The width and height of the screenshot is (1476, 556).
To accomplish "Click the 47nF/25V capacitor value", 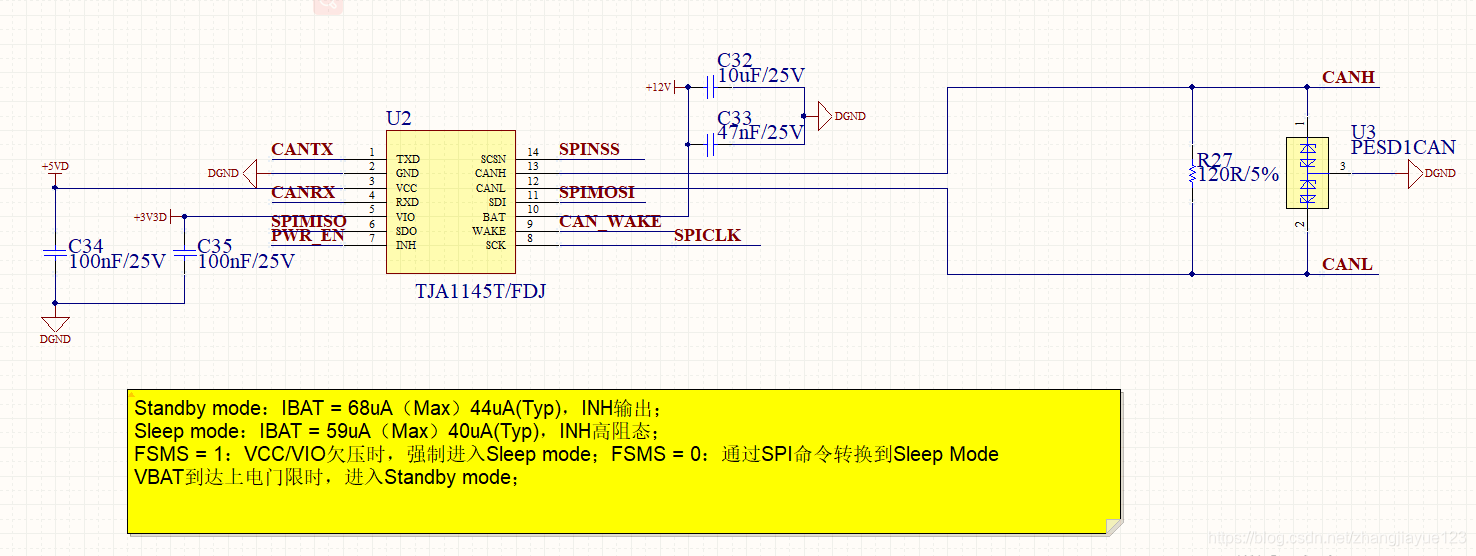I will click(761, 132).
